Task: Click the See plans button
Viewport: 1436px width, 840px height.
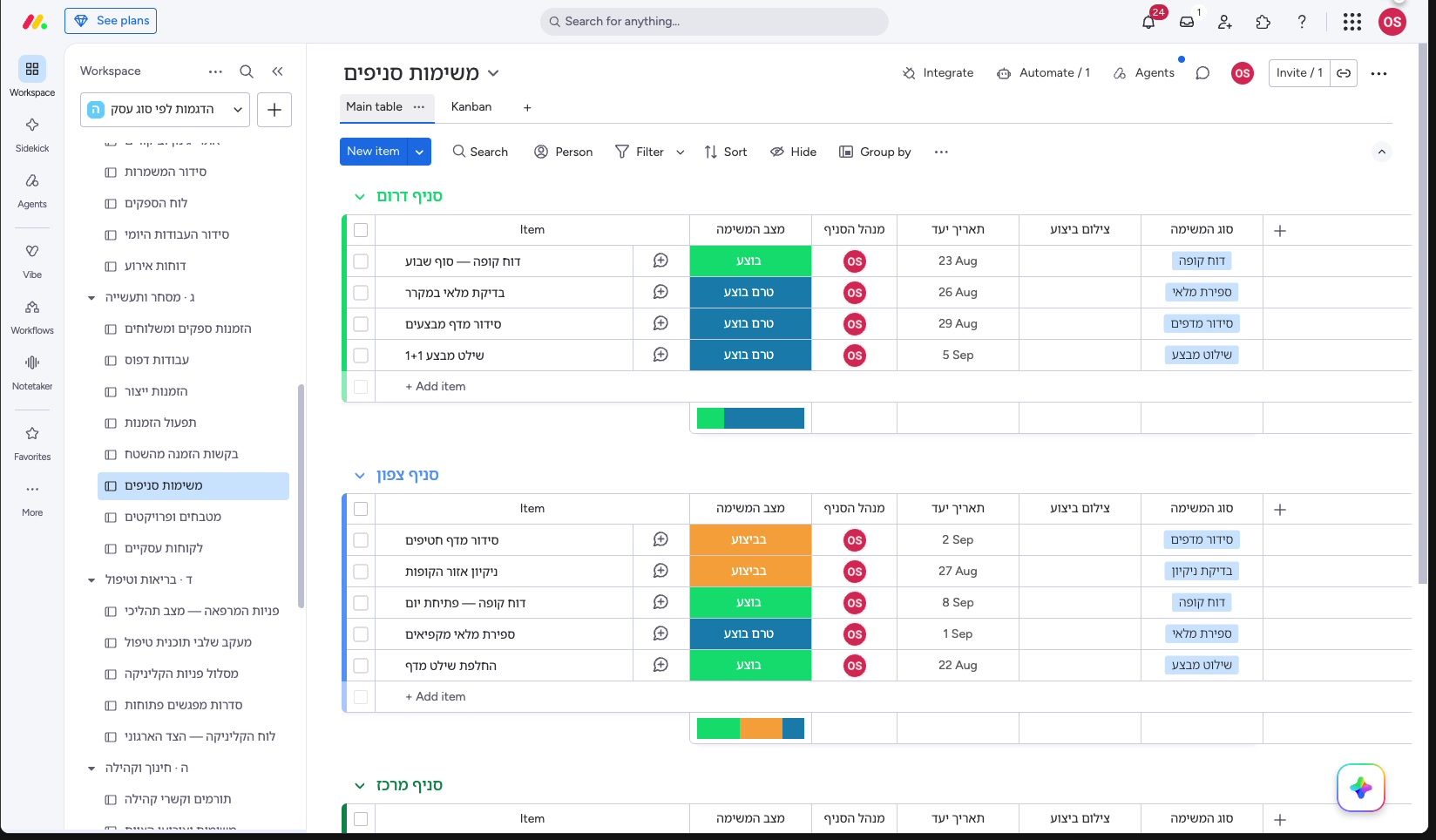Action: (x=111, y=21)
